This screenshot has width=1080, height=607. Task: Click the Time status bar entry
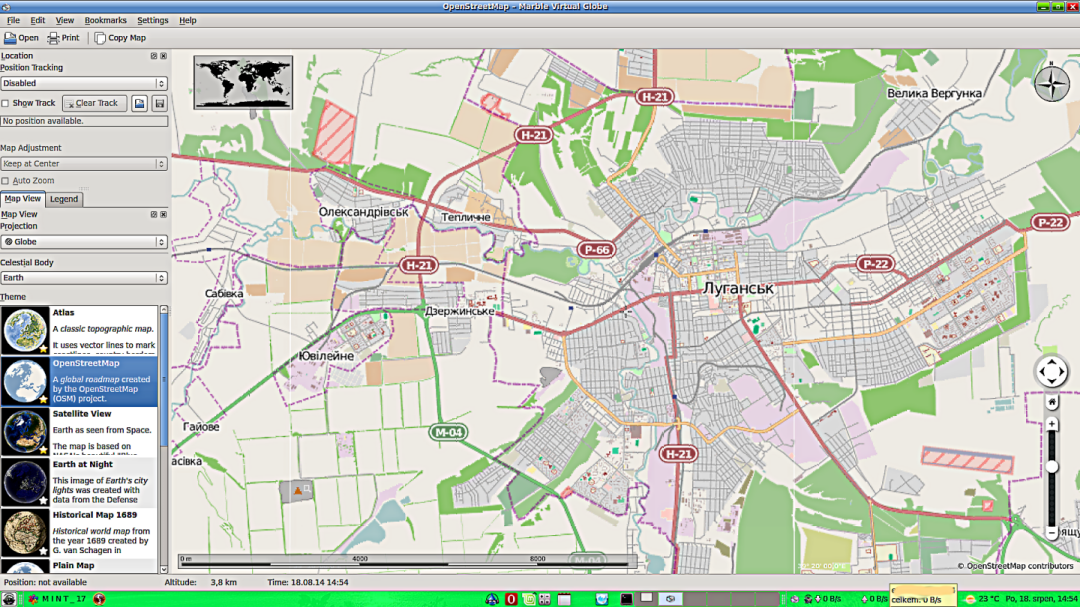(308, 582)
